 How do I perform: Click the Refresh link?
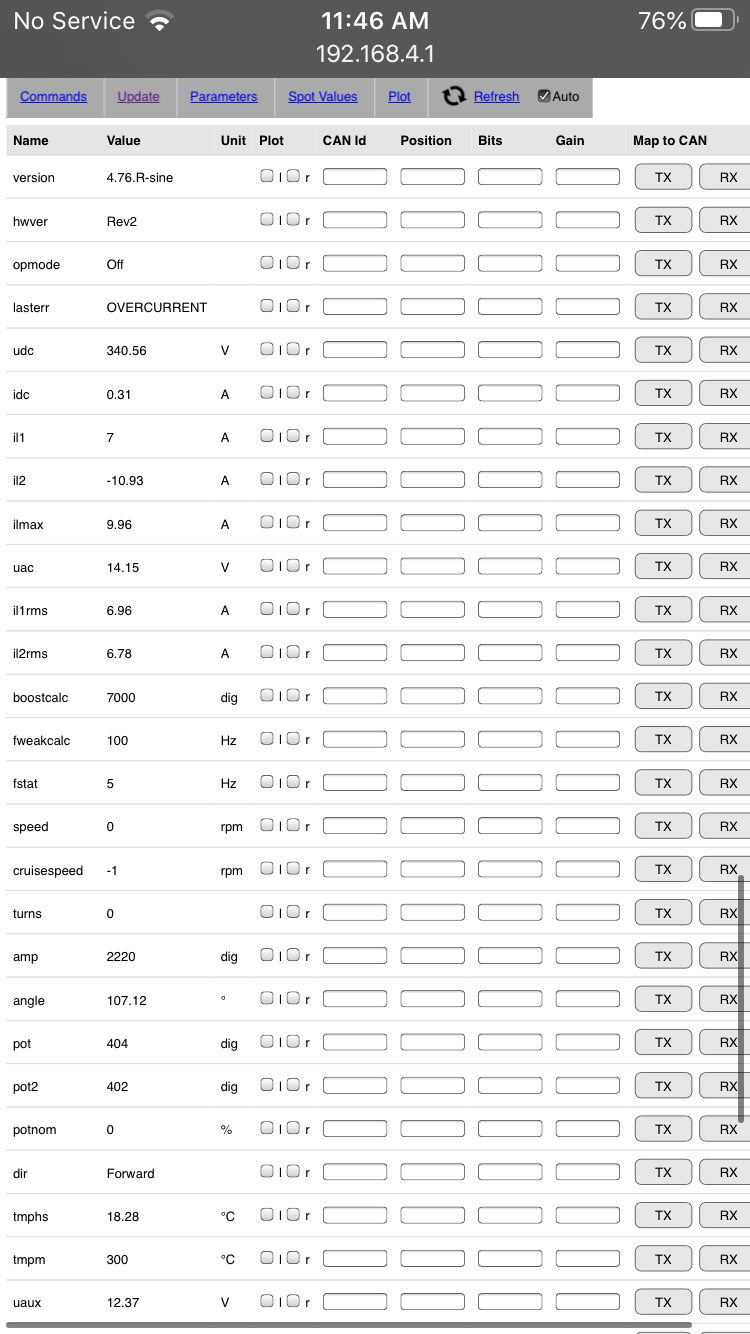point(496,97)
